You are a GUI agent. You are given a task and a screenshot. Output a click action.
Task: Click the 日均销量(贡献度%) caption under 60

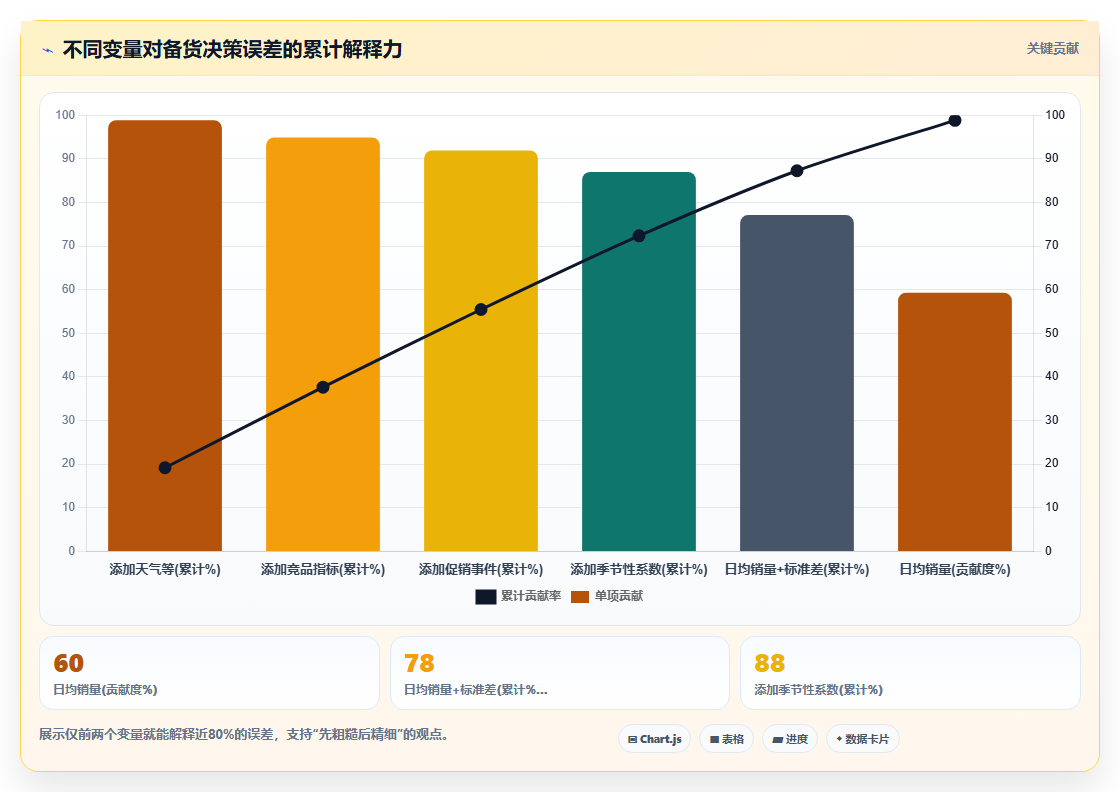click(106, 690)
